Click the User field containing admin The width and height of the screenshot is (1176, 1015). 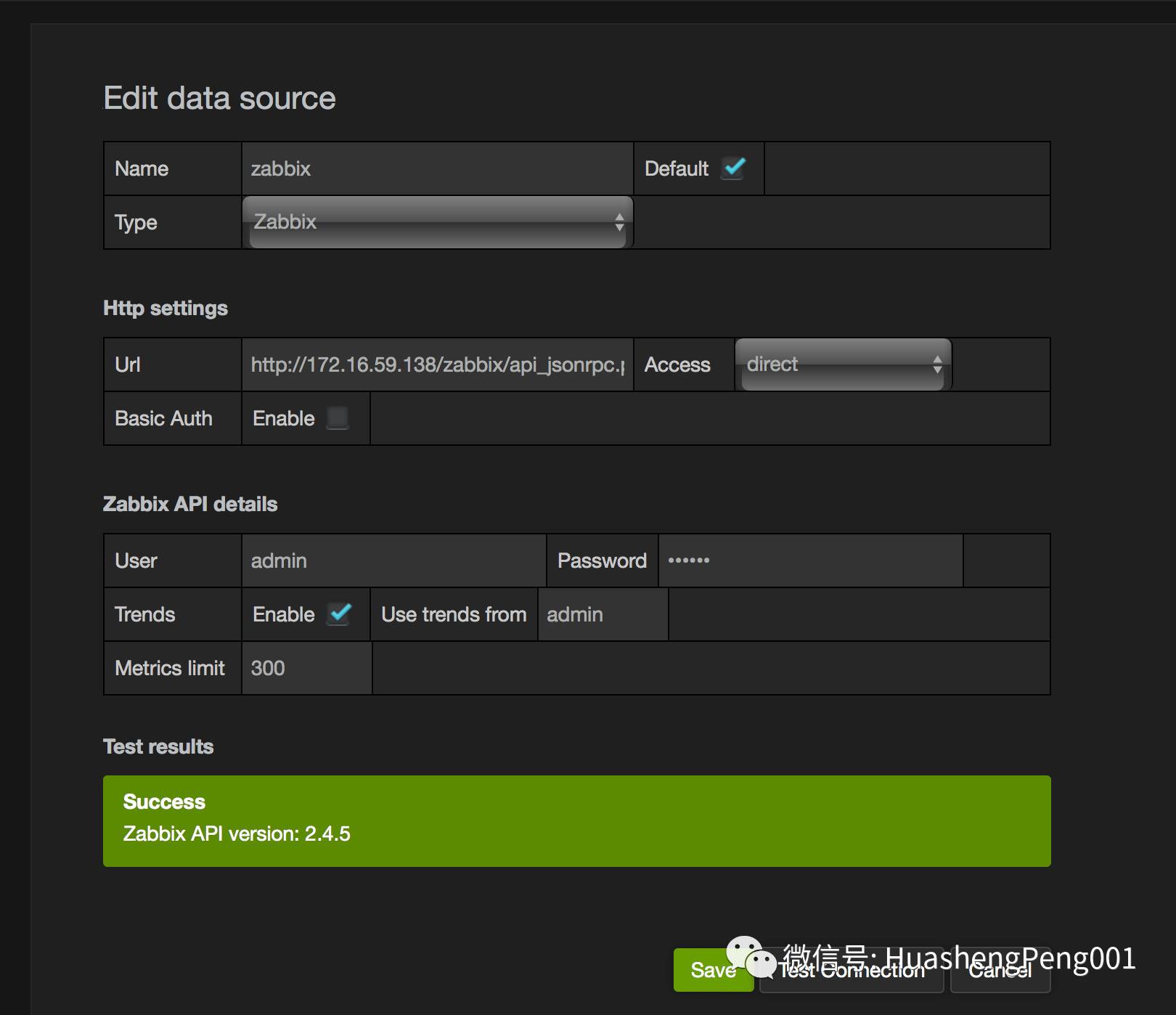tap(394, 561)
